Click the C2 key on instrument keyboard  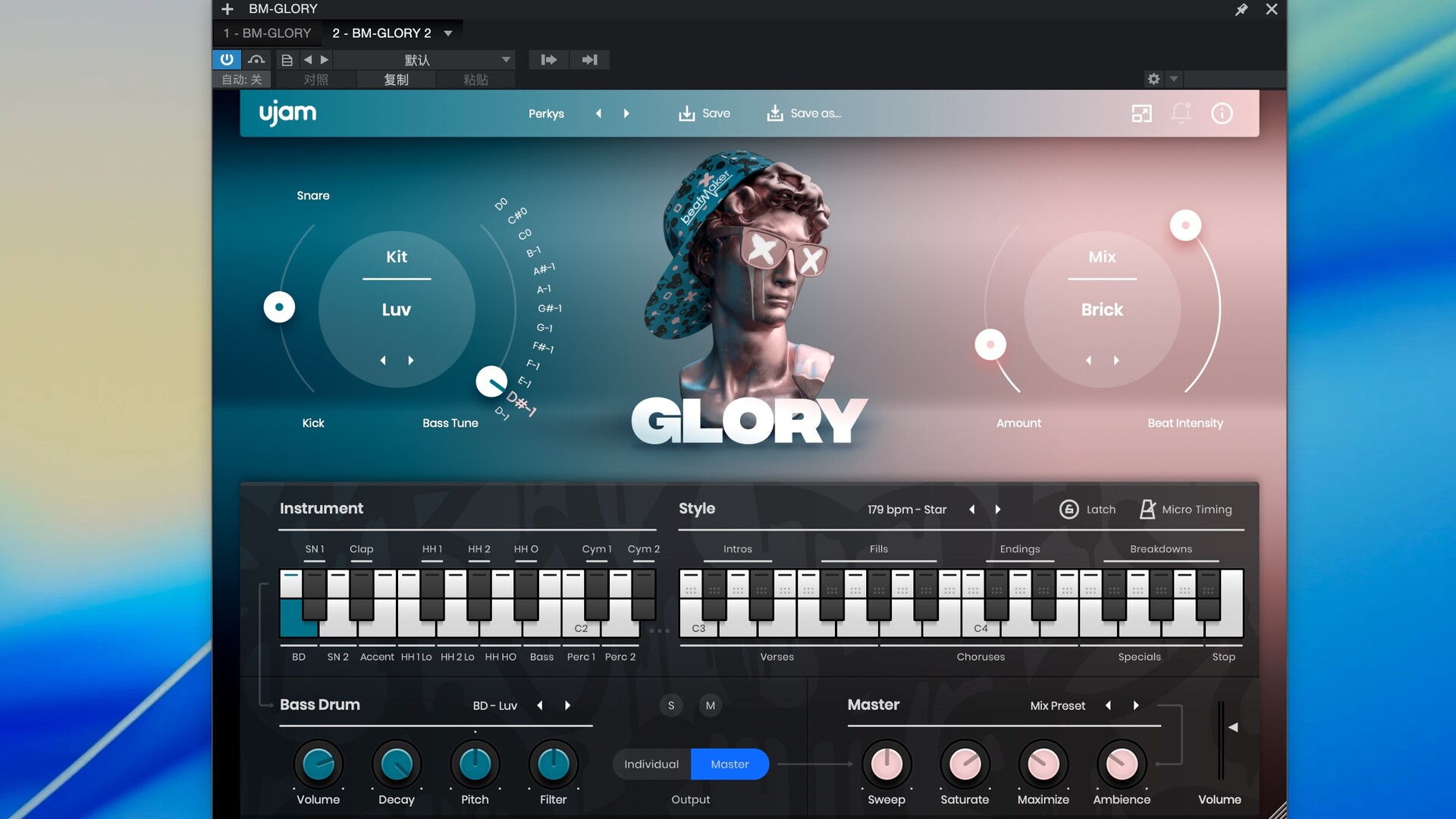coord(581,627)
